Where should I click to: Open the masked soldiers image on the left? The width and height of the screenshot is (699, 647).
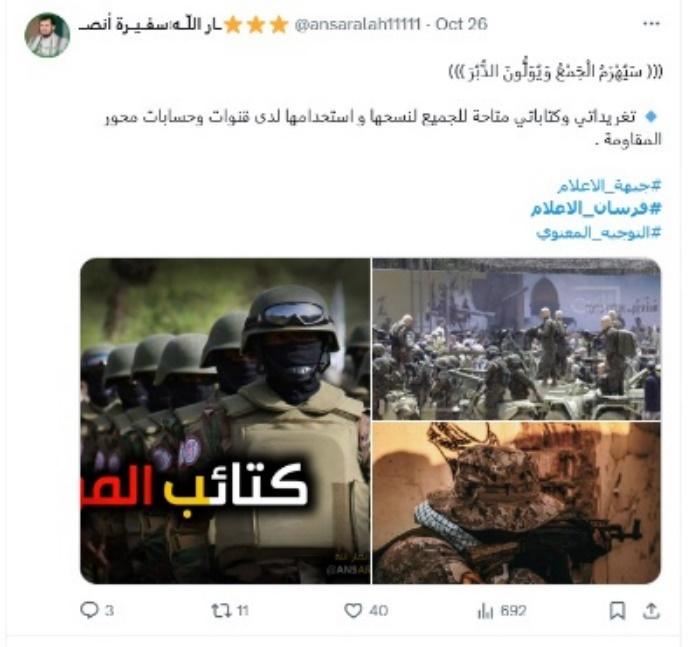click(225, 420)
